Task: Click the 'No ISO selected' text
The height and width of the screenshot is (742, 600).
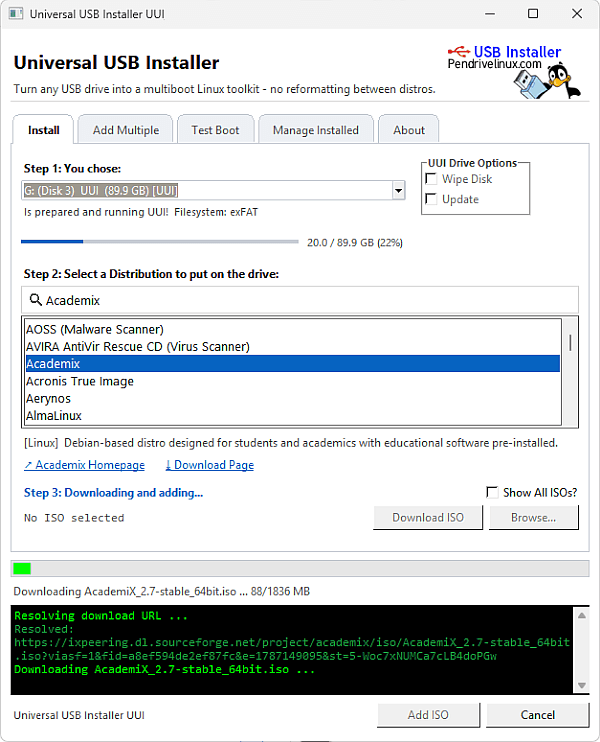Action: click(x=74, y=518)
